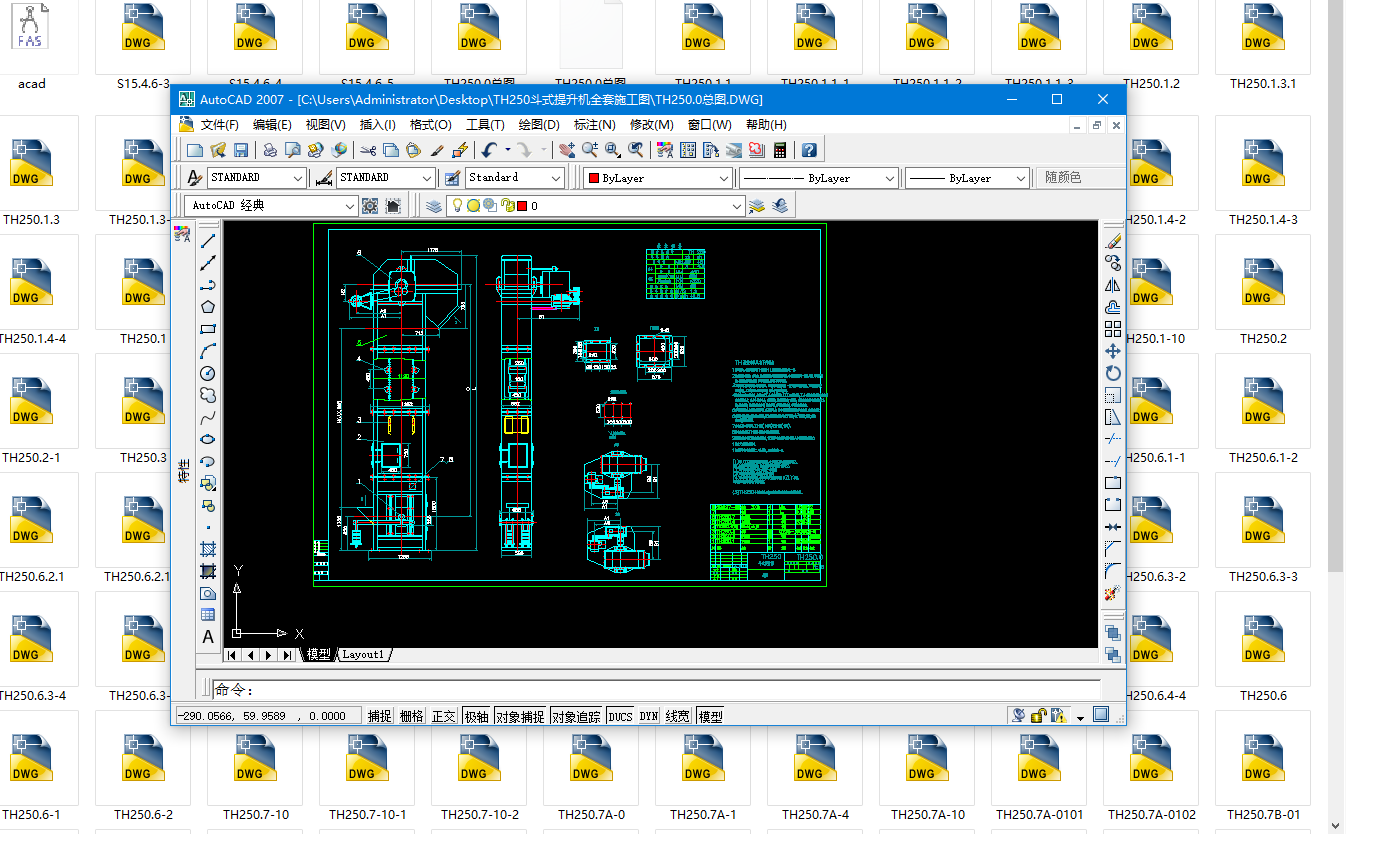Select the Polygon drawing tool

click(x=208, y=307)
